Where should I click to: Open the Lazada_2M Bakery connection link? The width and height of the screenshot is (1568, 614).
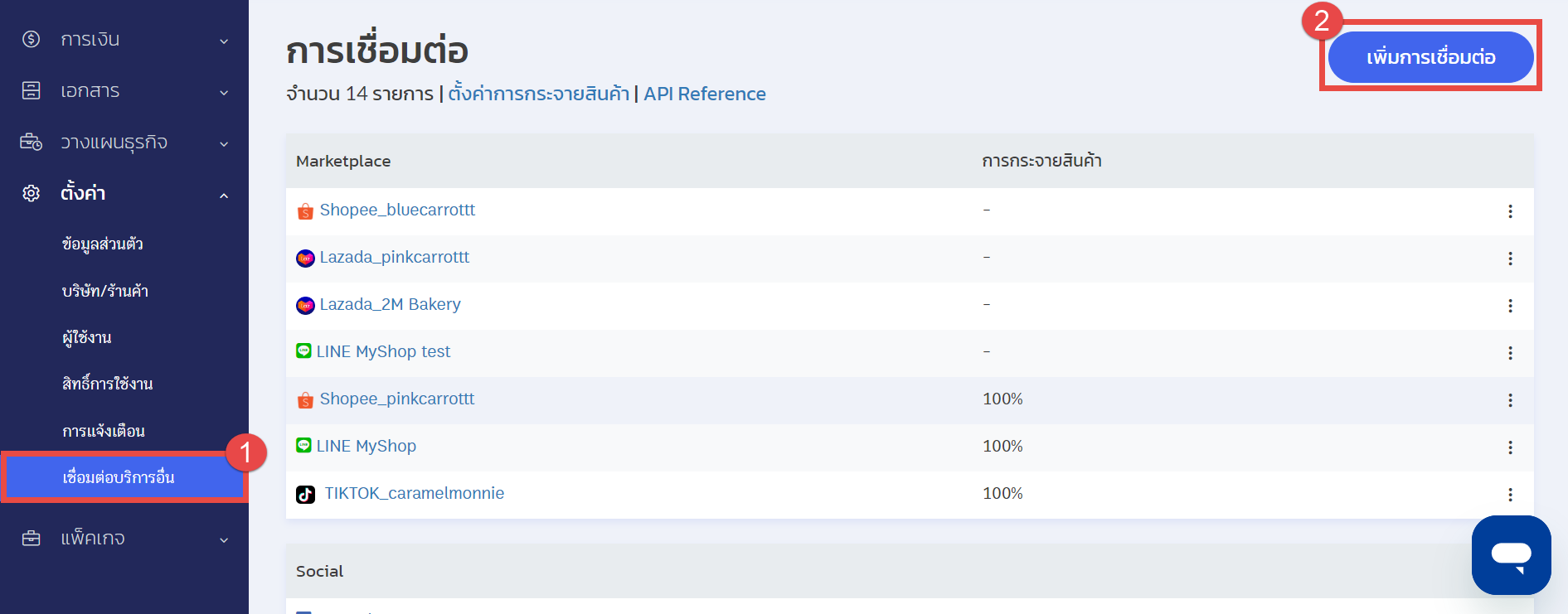[x=391, y=305]
